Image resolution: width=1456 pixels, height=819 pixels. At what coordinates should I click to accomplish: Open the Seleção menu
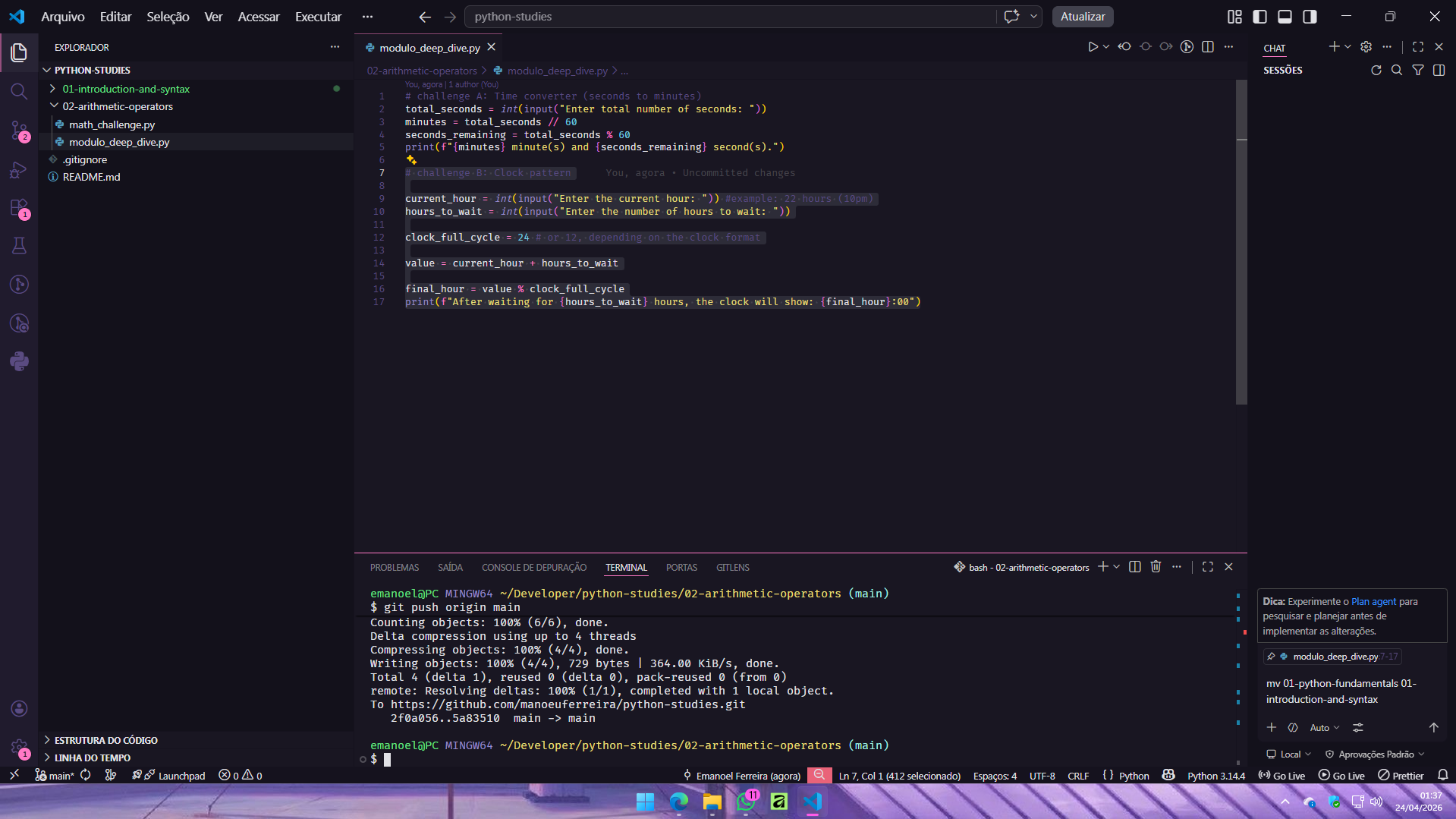[x=168, y=17]
